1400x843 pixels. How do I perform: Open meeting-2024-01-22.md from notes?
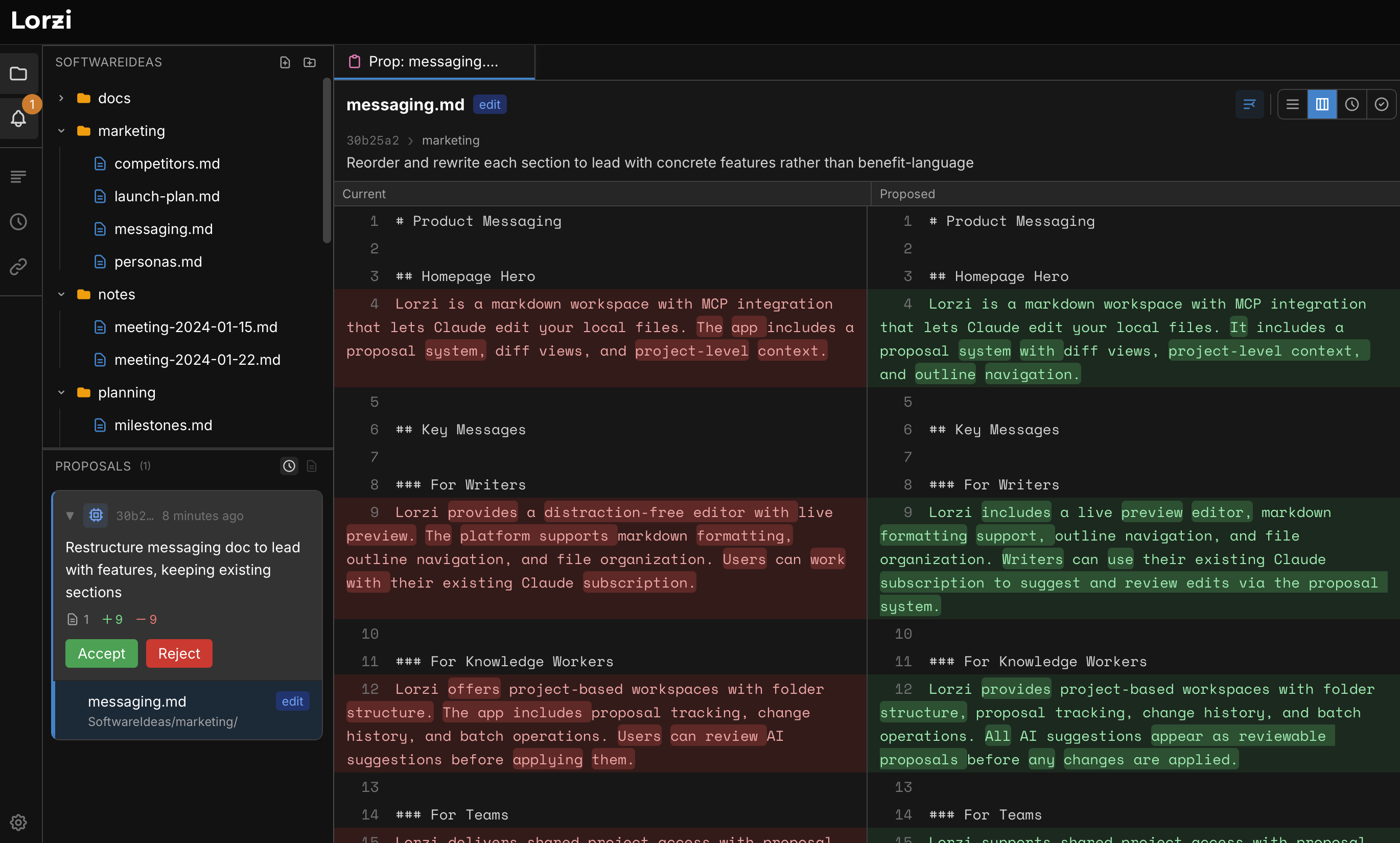pos(198,360)
